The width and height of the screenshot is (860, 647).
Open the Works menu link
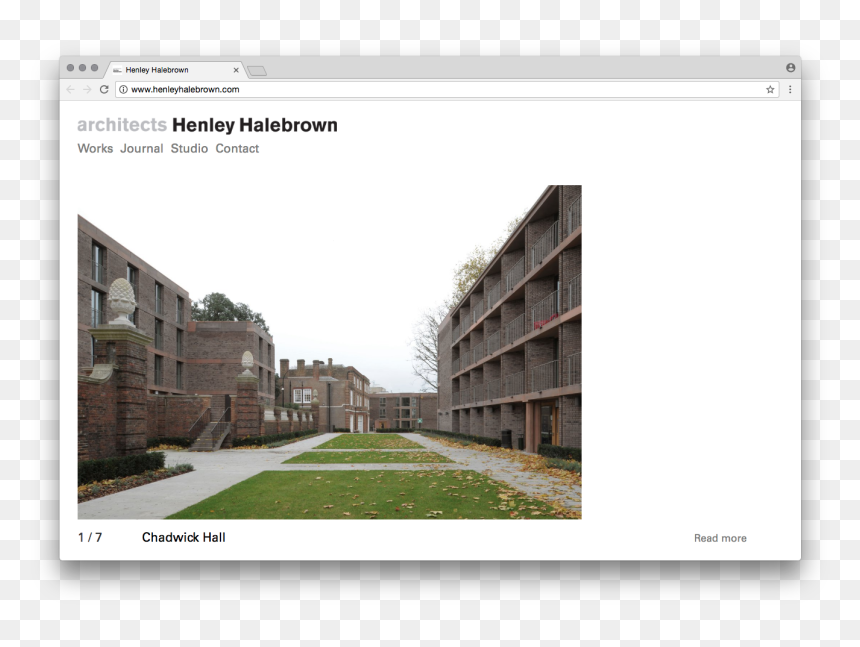point(95,149)
